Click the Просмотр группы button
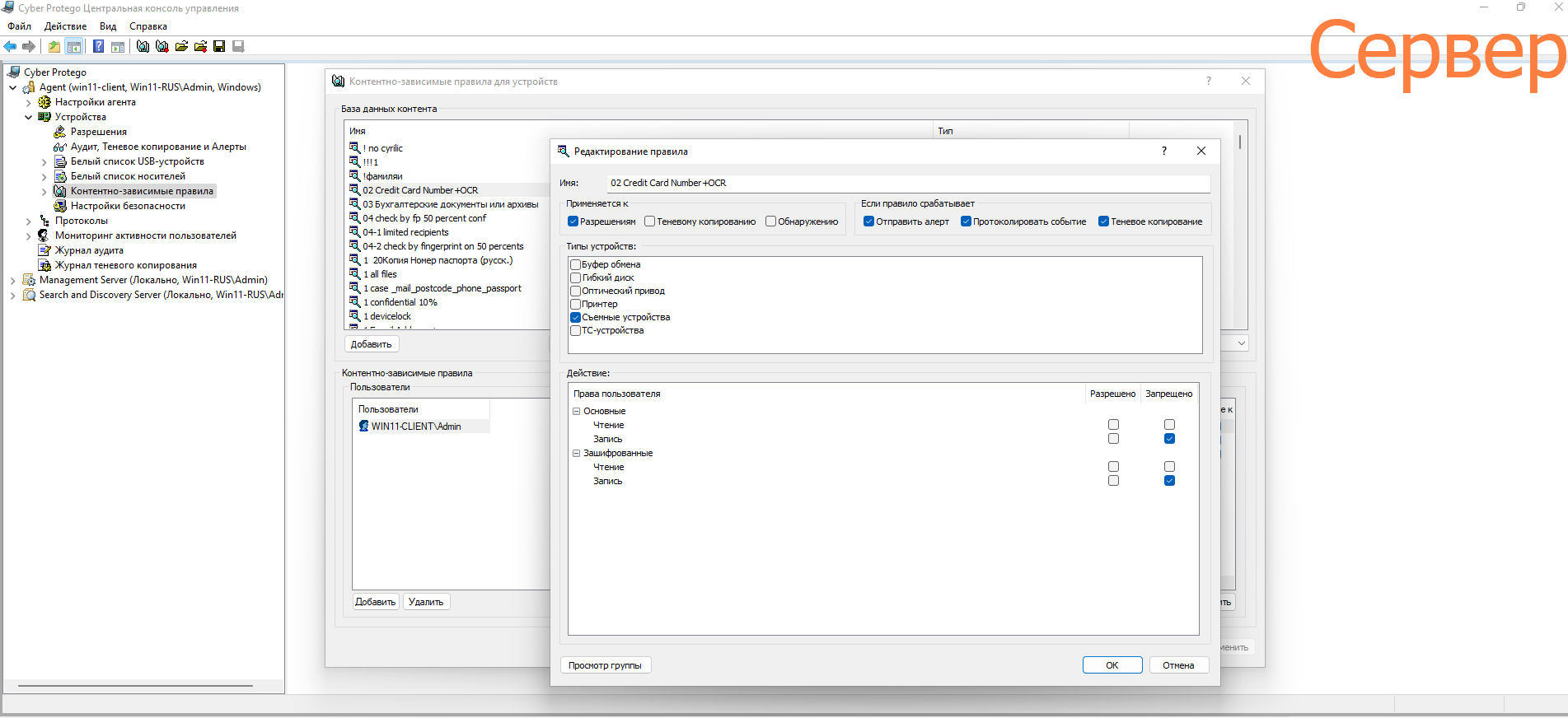The image size is (1568, 718). coord(605,665)
